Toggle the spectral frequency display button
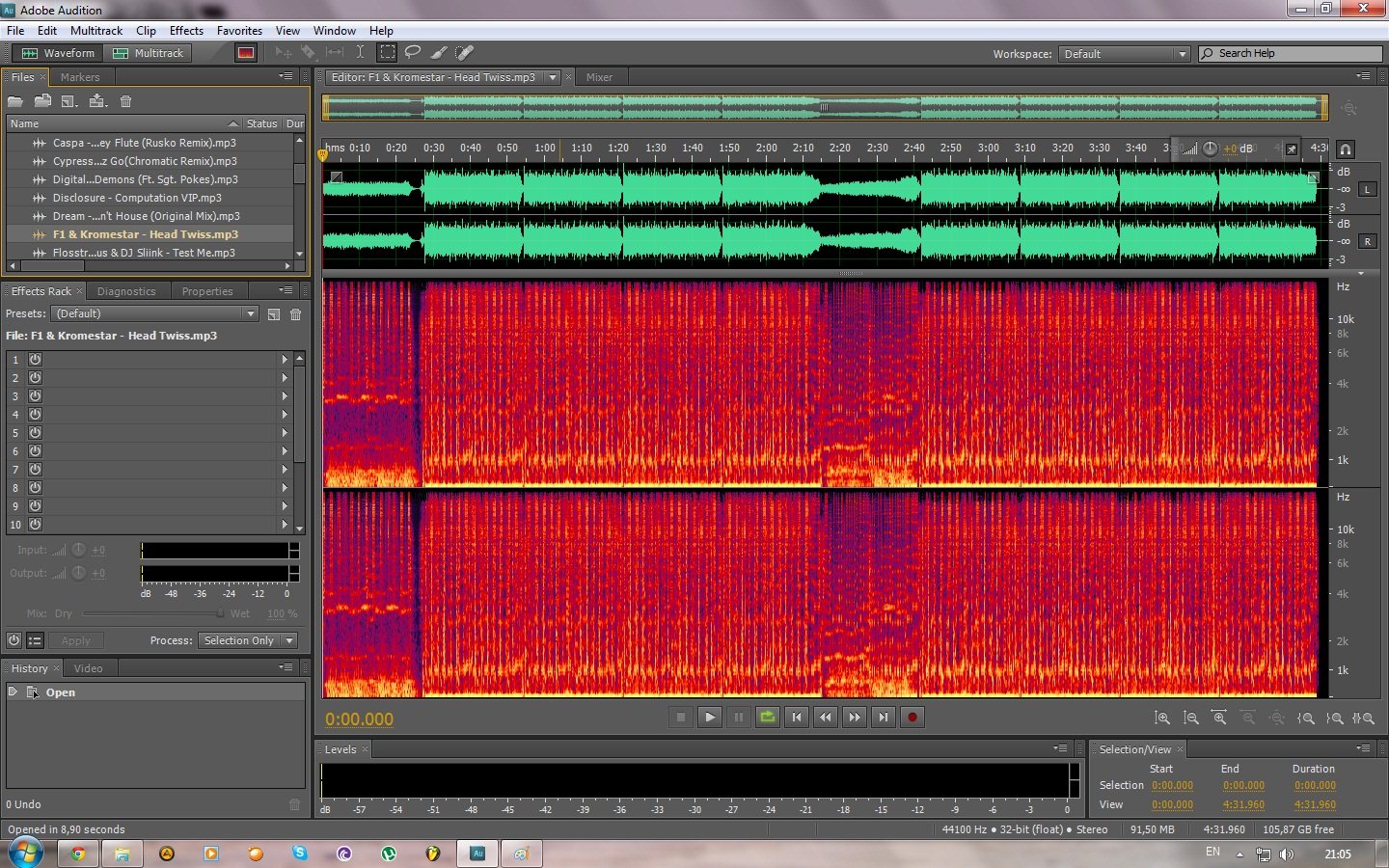The image size is (1389, 868). (246, 53)
